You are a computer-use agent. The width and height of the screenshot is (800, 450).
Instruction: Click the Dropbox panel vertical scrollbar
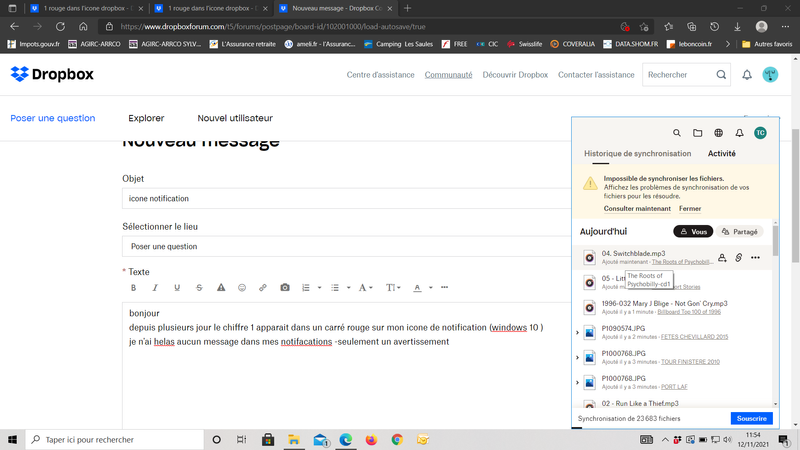click(776, 240)
